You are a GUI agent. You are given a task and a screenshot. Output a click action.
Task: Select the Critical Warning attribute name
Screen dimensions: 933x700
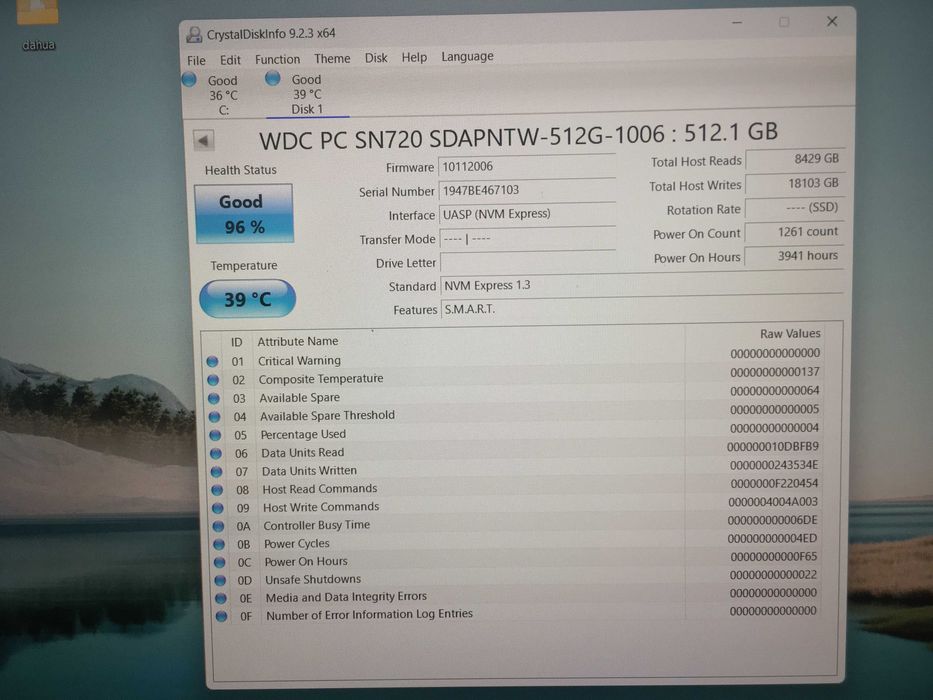pos(299,361)
